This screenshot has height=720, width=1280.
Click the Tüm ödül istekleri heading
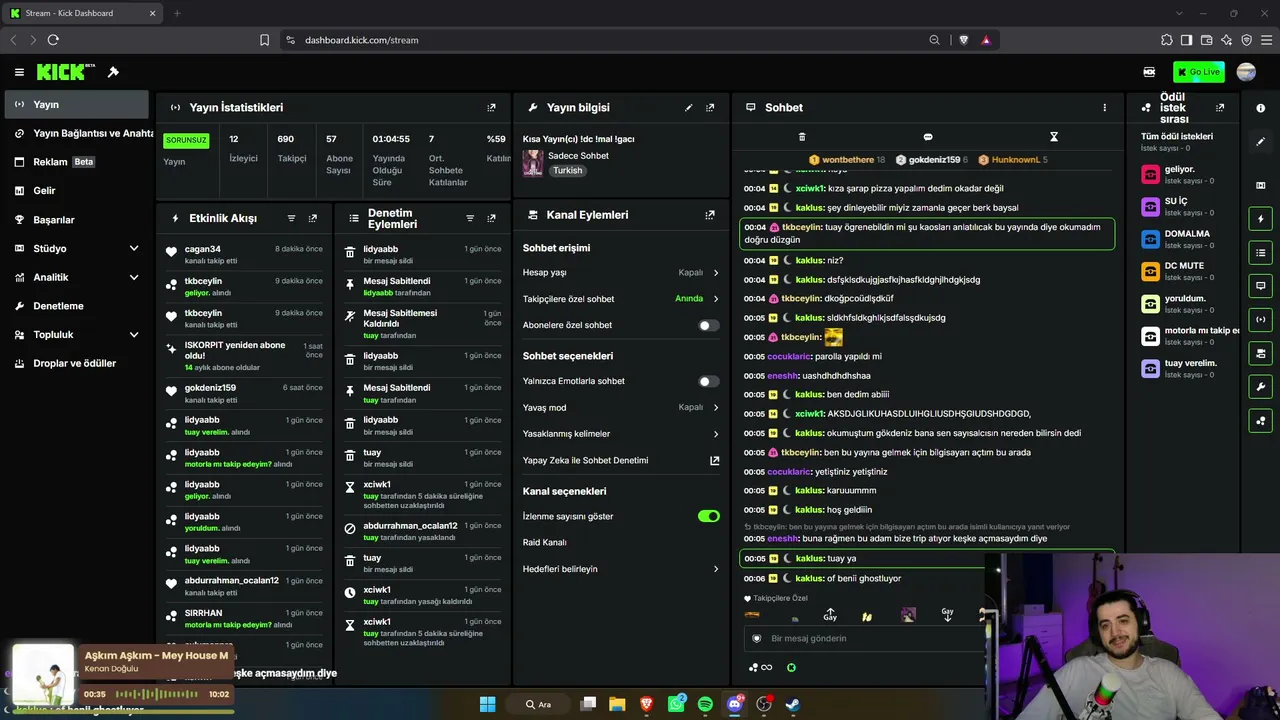[1177, 136]
